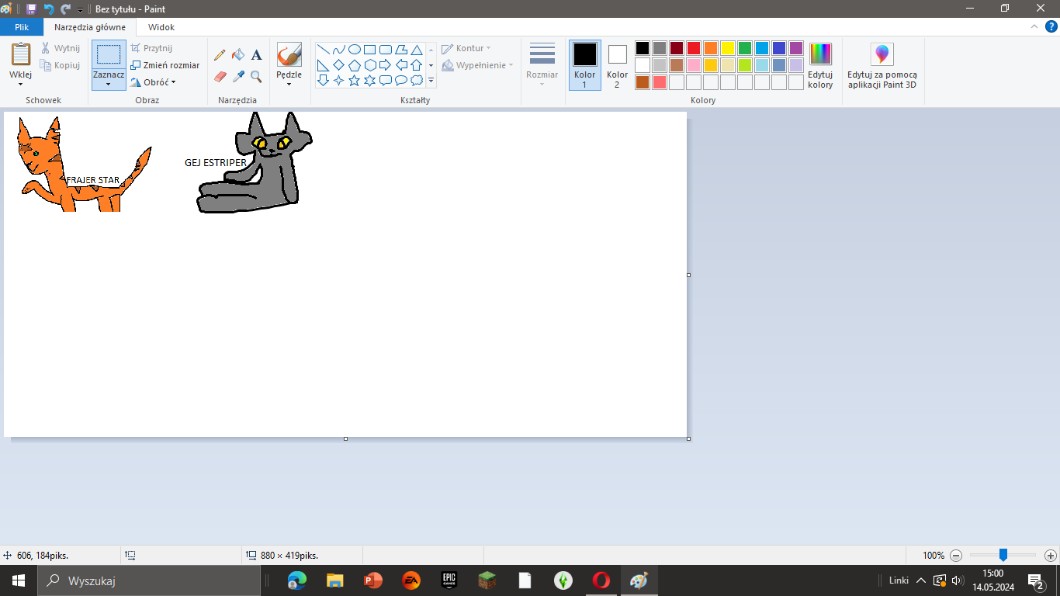This screenshot has height=596, width=1060.
Task: Select the Fill with color bucket tool
Action: (x=238, y=56)
